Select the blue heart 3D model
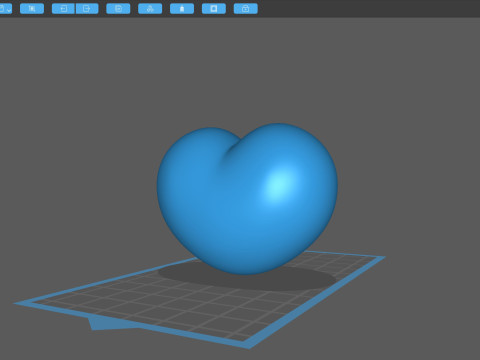 (247, 199)
